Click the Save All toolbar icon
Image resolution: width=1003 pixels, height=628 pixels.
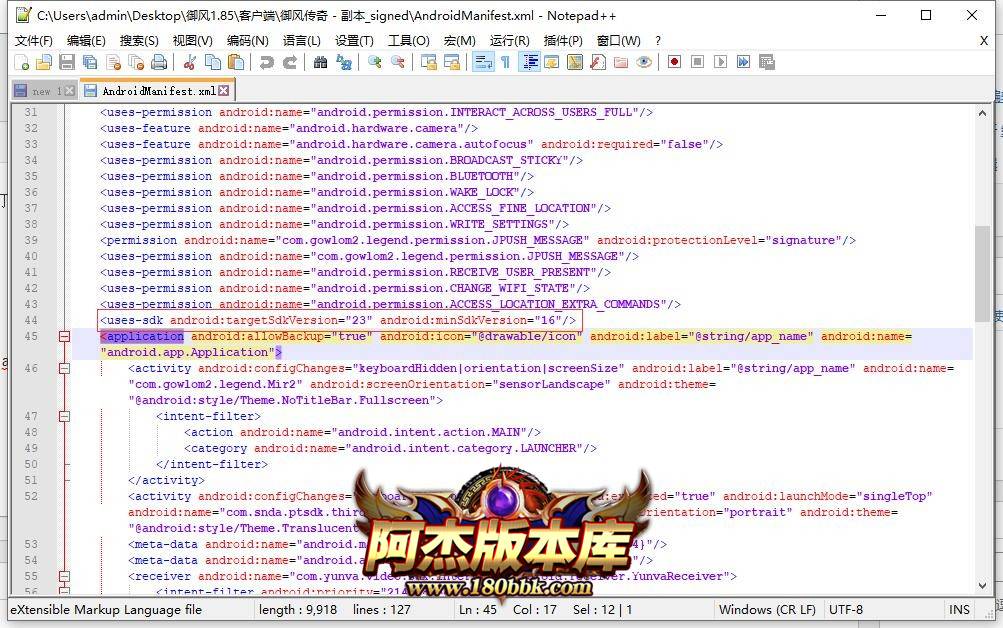pyautogui.click(x=90, y=62)
